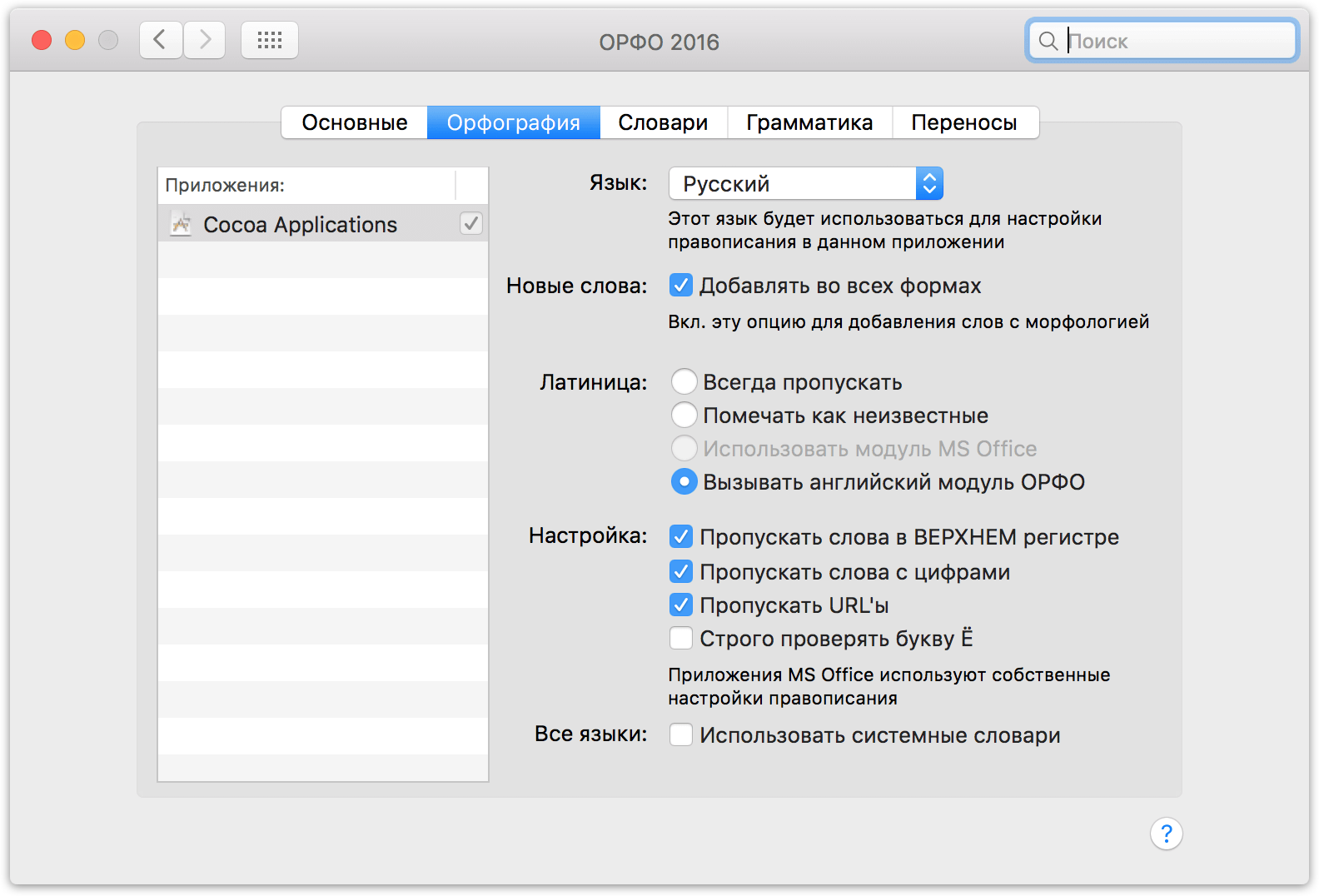
Task: Show all preferences with the grid icon
Action: (x=270, y=40)
